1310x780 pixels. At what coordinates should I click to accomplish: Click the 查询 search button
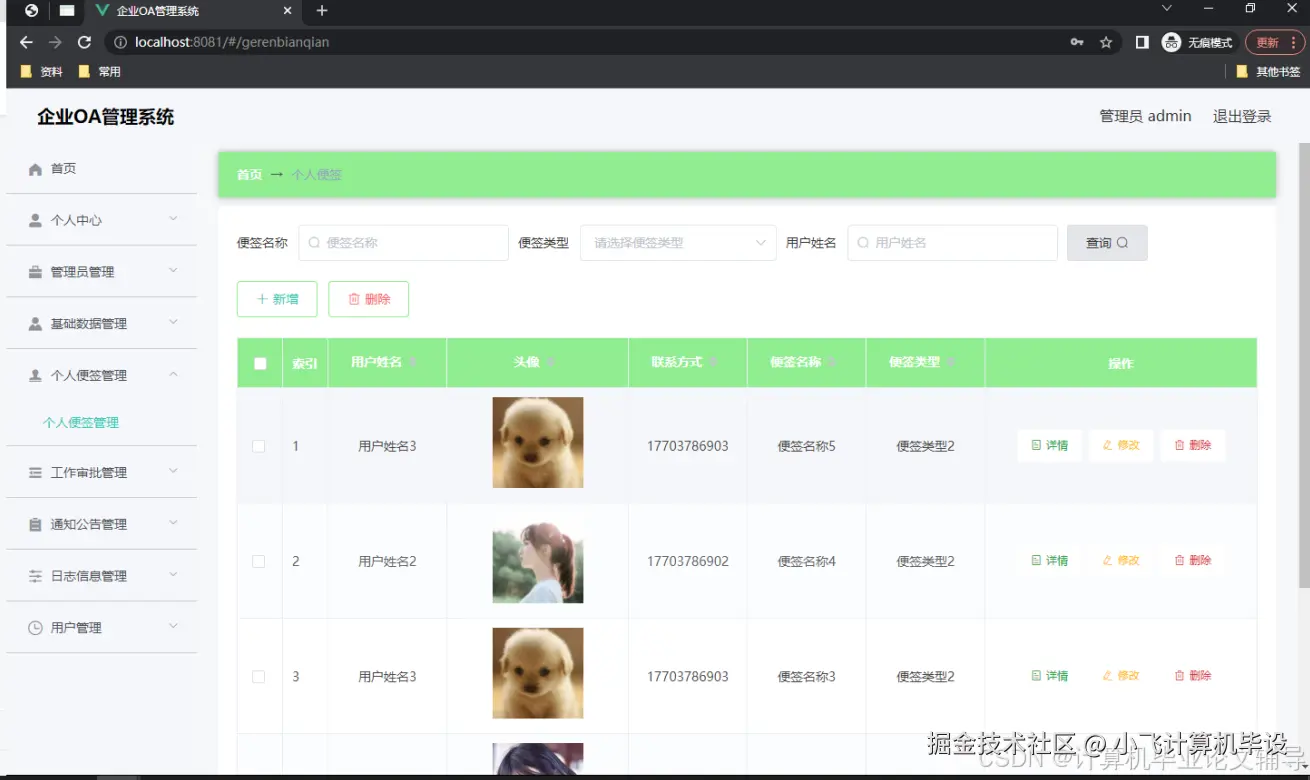tap(1107, 243)
